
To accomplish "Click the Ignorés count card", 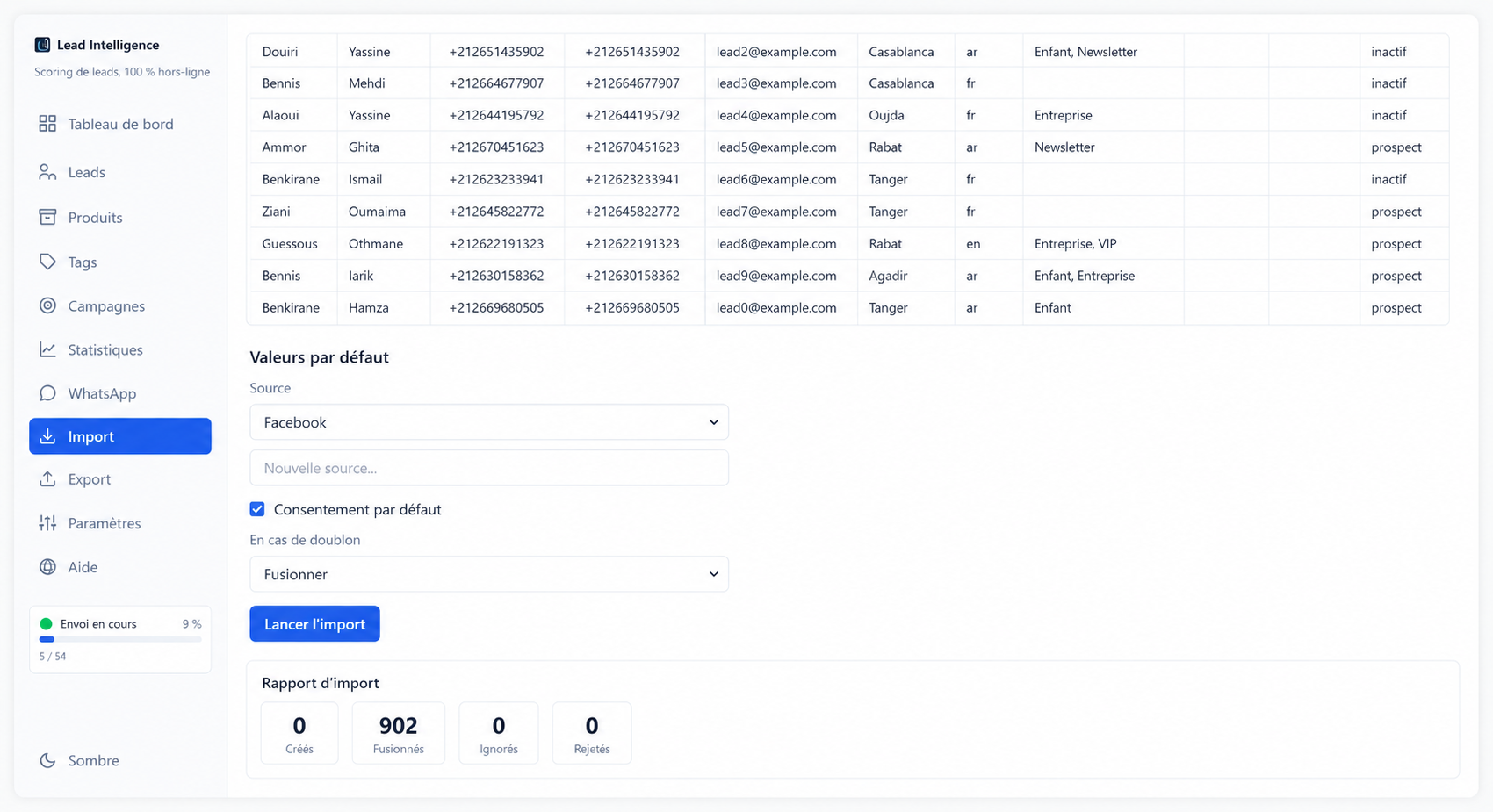I will [x=499, y=733].
